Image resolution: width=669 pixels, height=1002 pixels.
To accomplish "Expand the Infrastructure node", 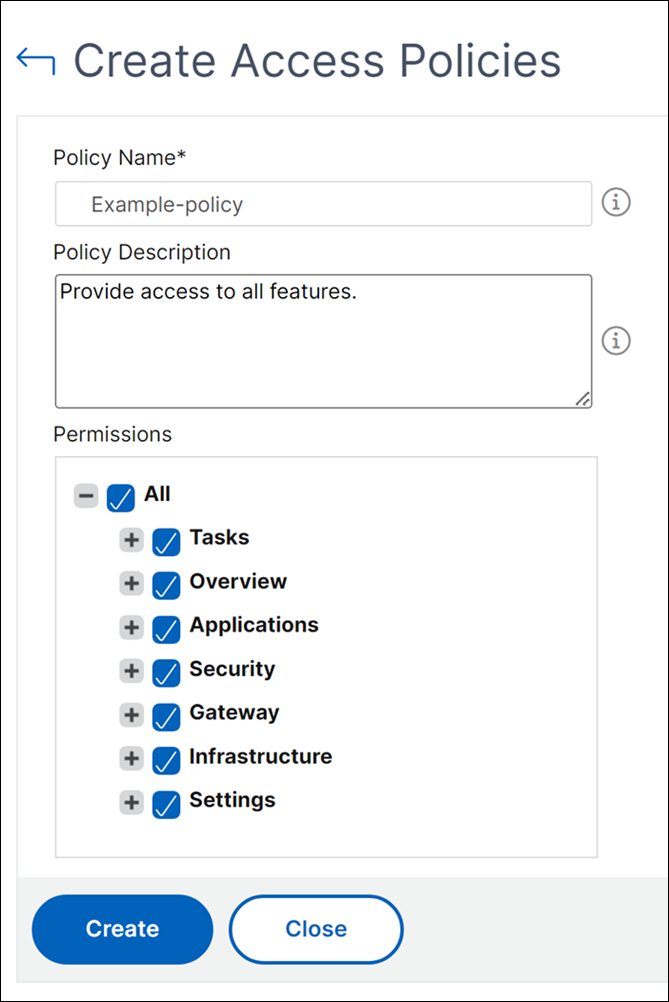I will click(x=132, y=759).
